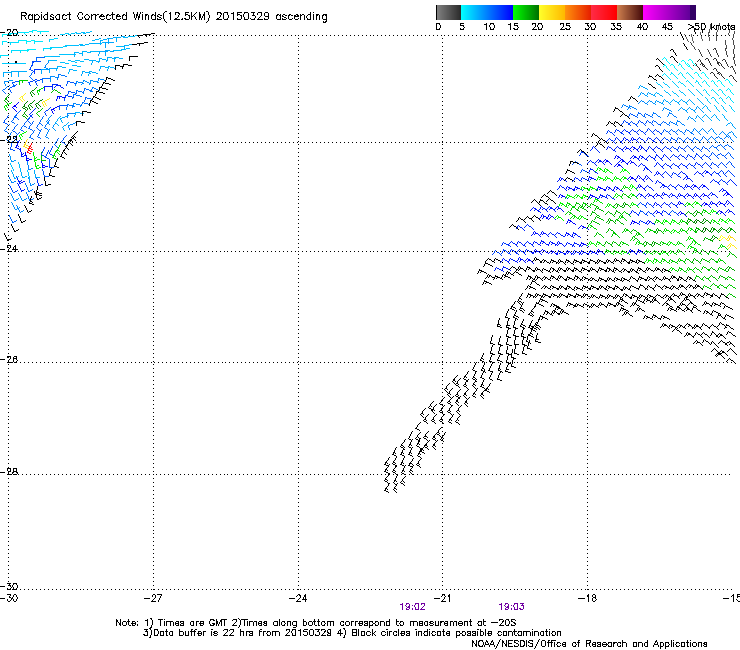Click longitude axis label '-18'
The height and width of the screenshot is (650, 740).
(587, 598)
